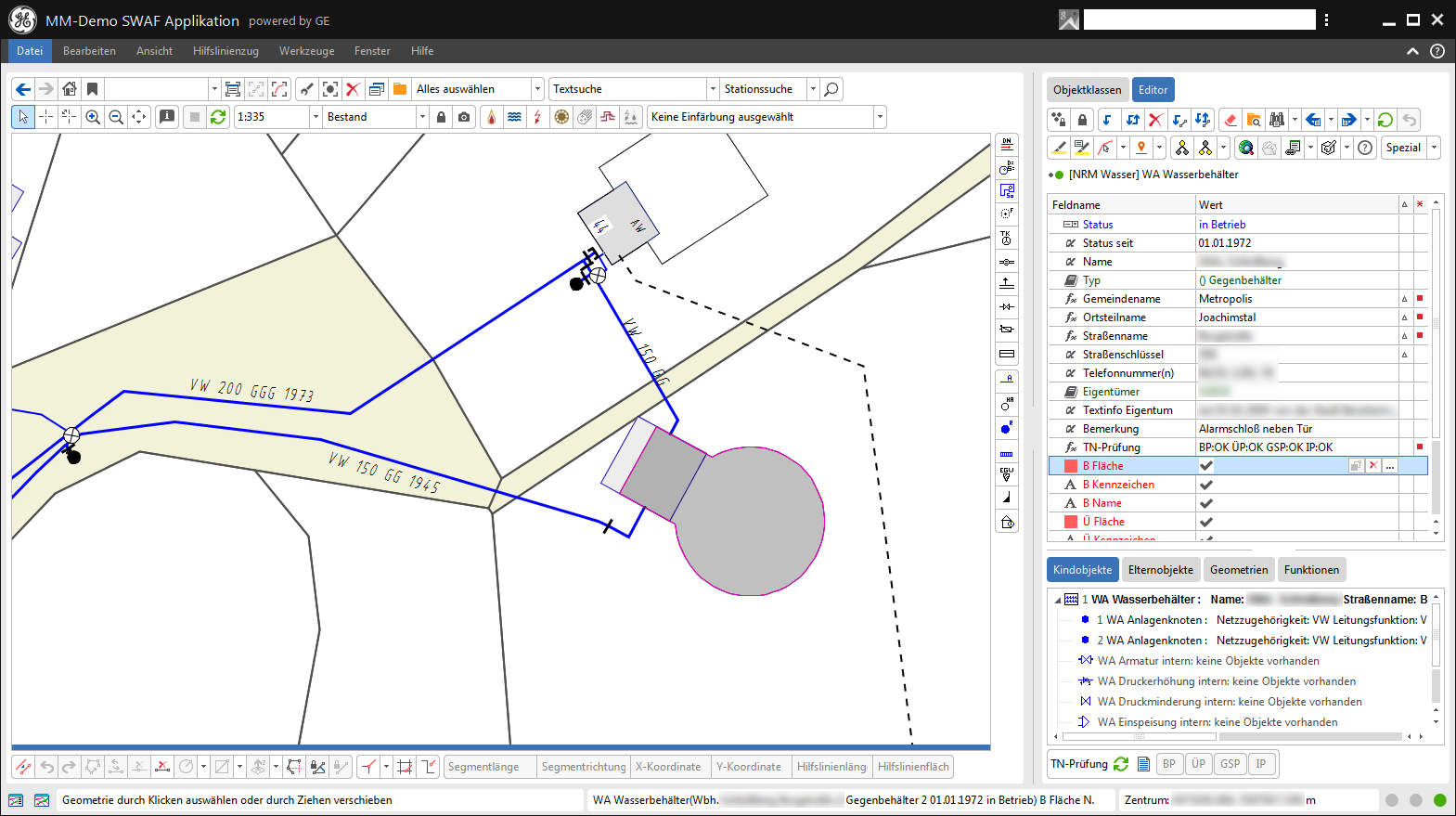The image size is (1456, 816).
Task: Open the Keine Einfärbung ausgewählt dropdown
Action: pos(880,117)
